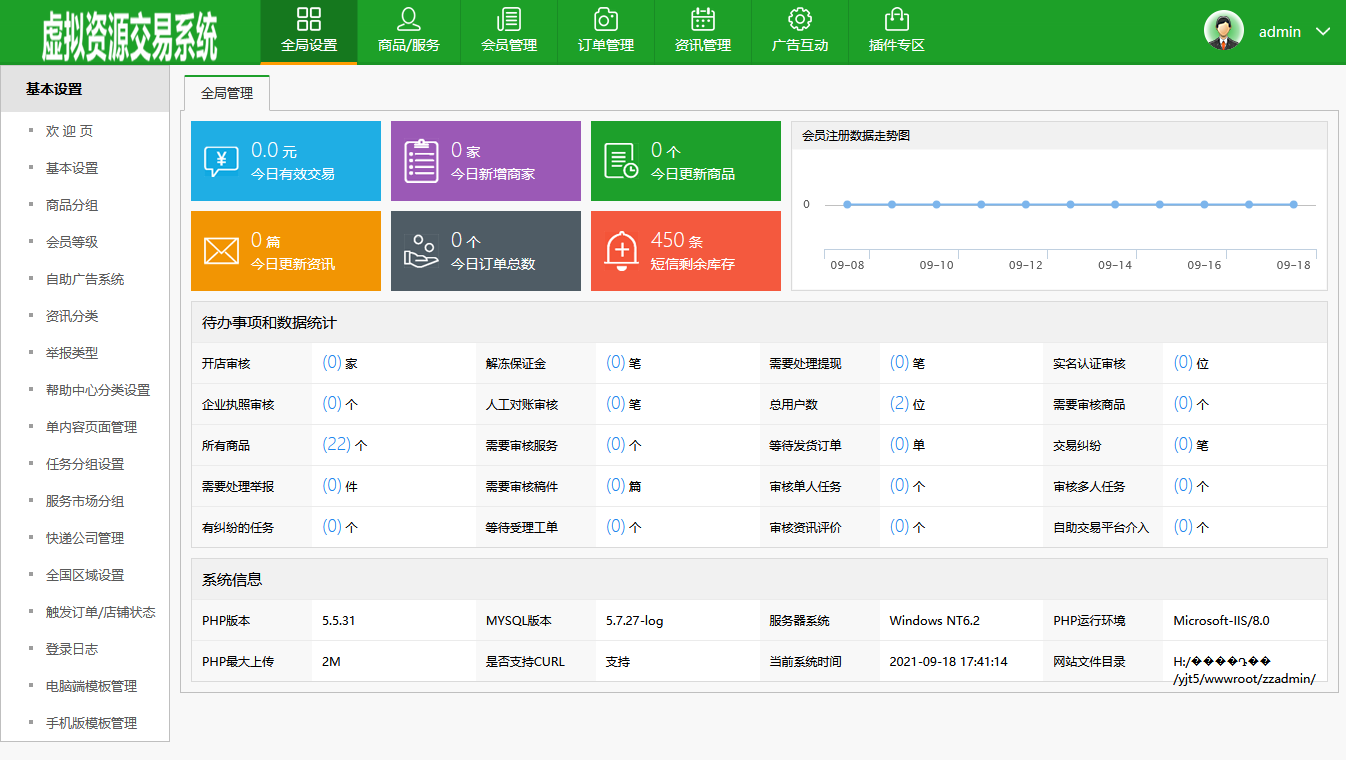The image size is (1346, 761).
Task: Open the 商品/服务 nav icon
Action: click(x=408, y=19)
